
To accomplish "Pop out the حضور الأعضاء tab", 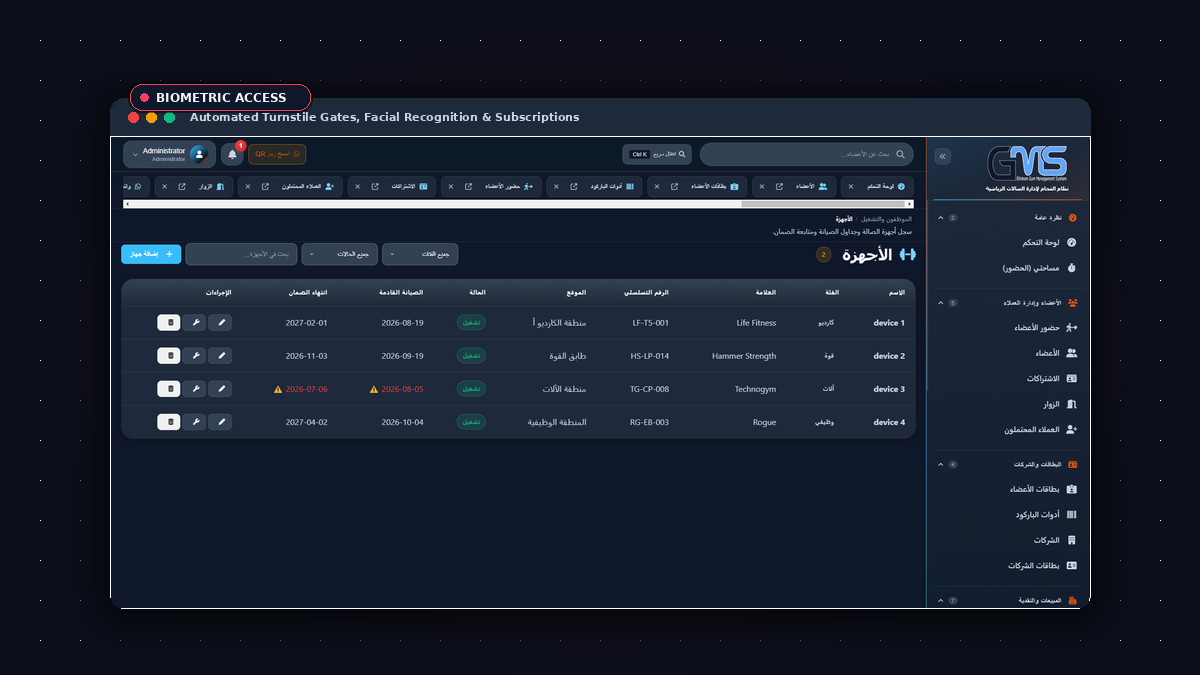I will click(x=469, y=186).
